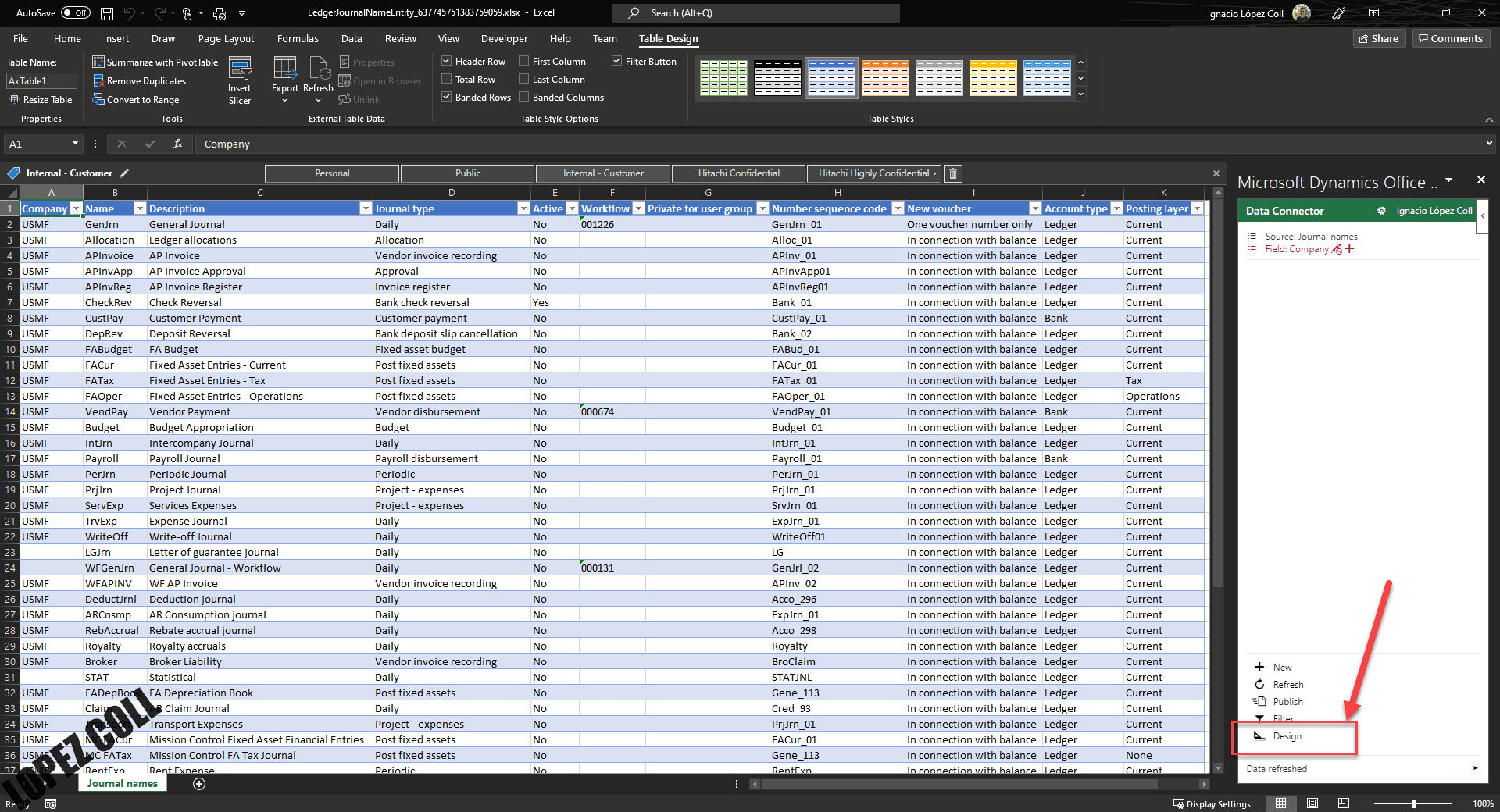Add new sheet with plus icon
Viewport: 1500px width, 812px height.
coord(199,784)
